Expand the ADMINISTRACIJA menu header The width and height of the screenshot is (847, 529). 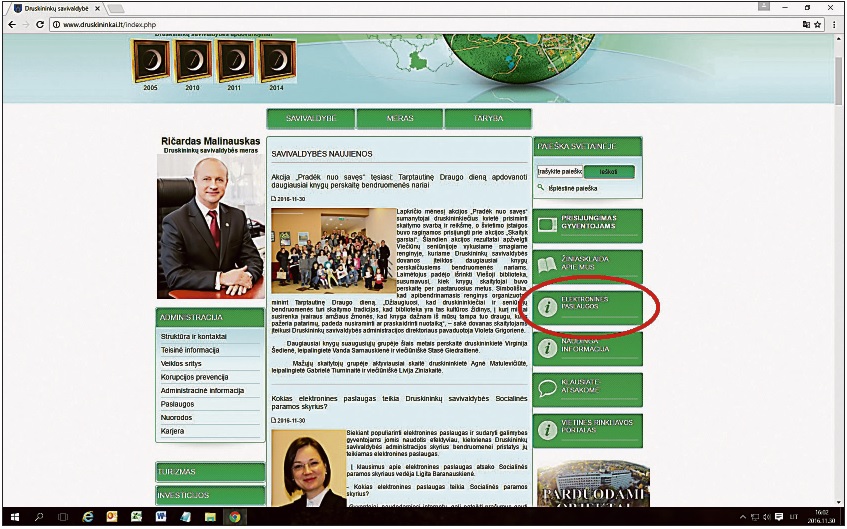210,317
